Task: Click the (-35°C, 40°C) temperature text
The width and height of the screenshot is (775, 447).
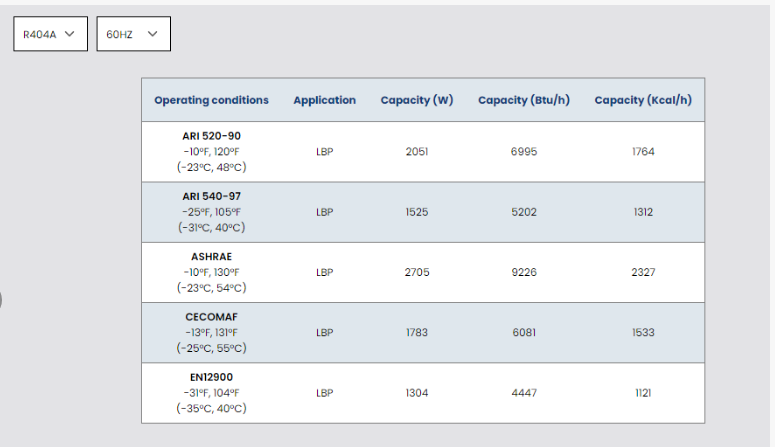Action: pyautogui.click(x=212, y=408)
